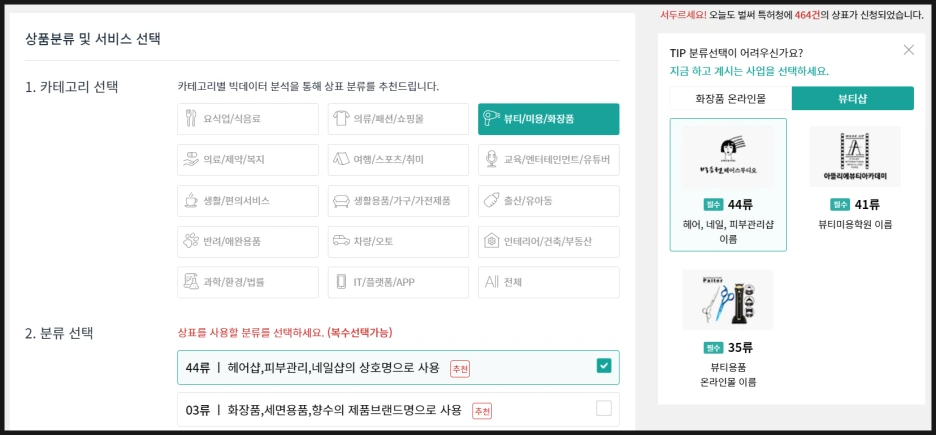The height and width of the screenshot is (435, 936).
Task: Click the text 헤어, 네일, 피부관리샵 이름
Action: tap(728, 232)
